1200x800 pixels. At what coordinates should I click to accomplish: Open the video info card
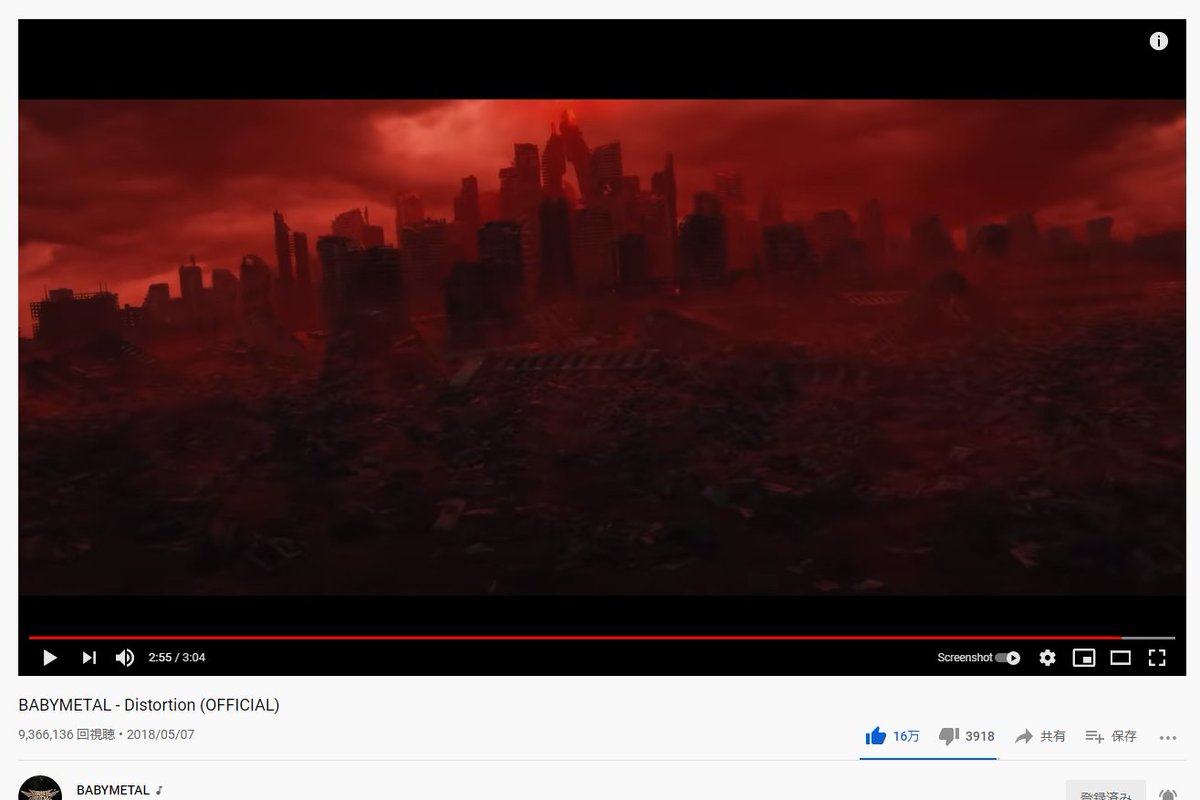(1158, 41)
